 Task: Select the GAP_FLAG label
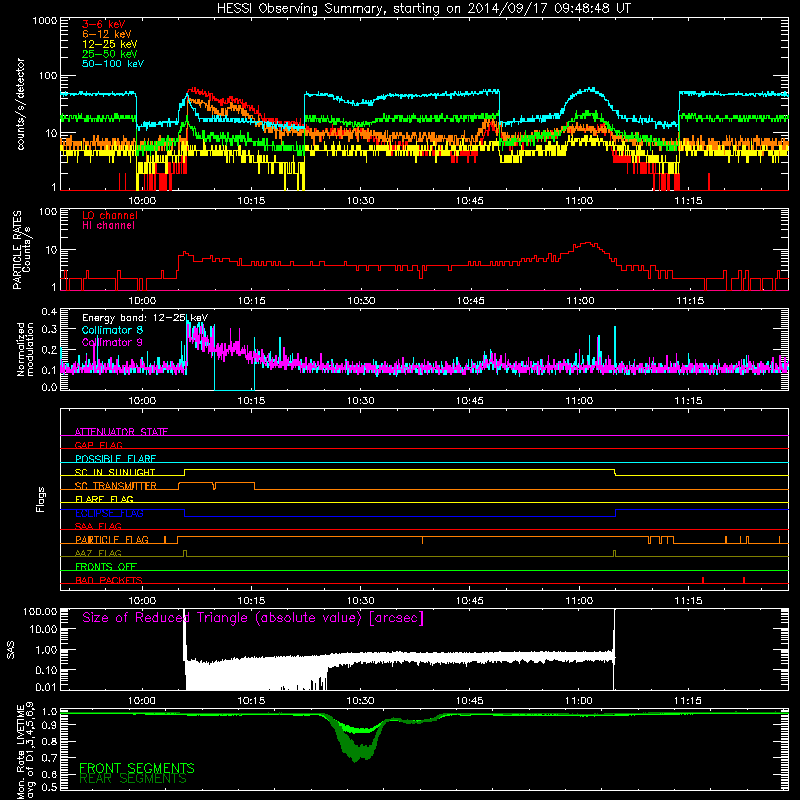(98, 445)
